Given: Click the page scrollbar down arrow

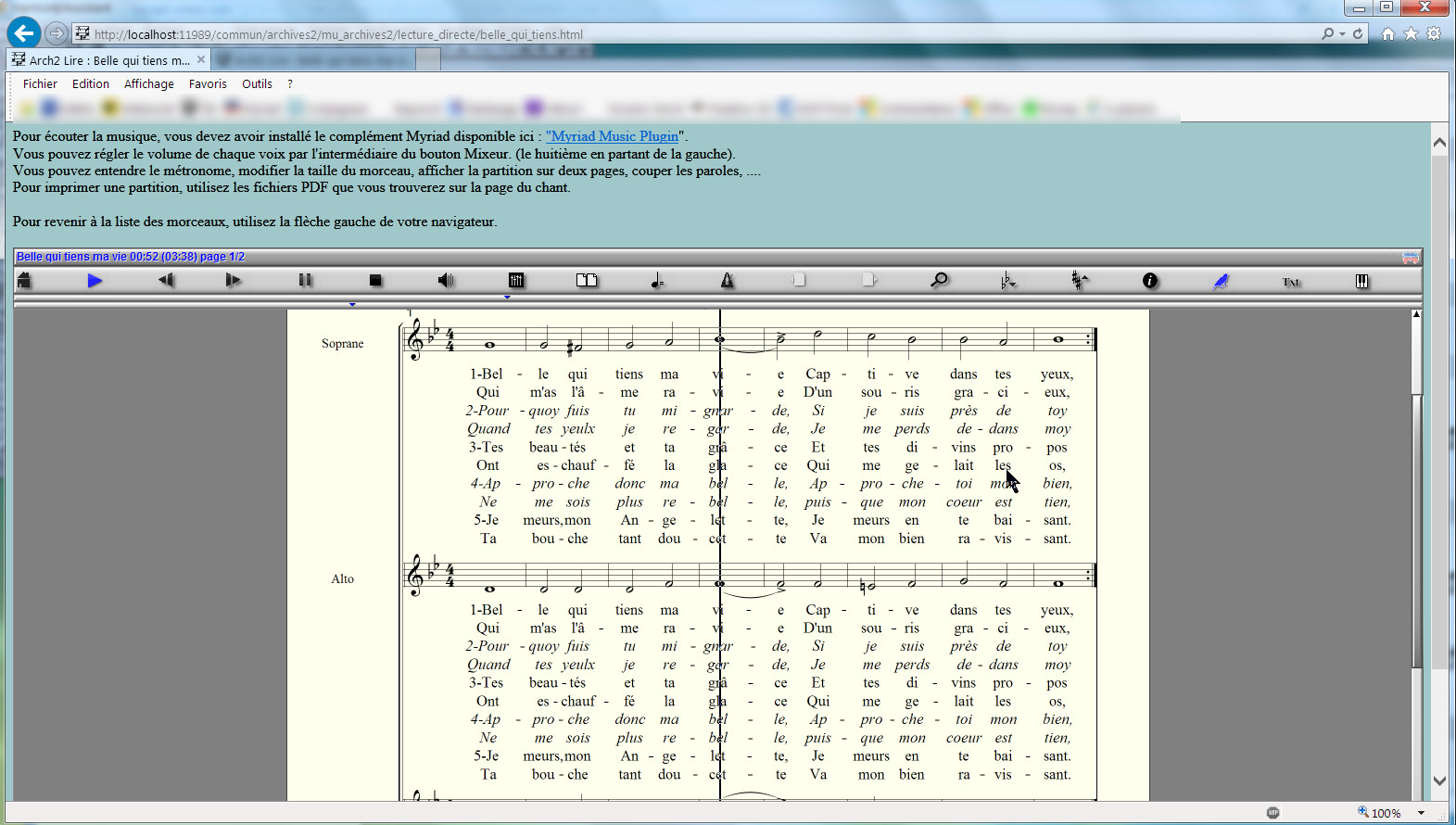Looking at the screenshot, I should click(x=1439, y=781).
